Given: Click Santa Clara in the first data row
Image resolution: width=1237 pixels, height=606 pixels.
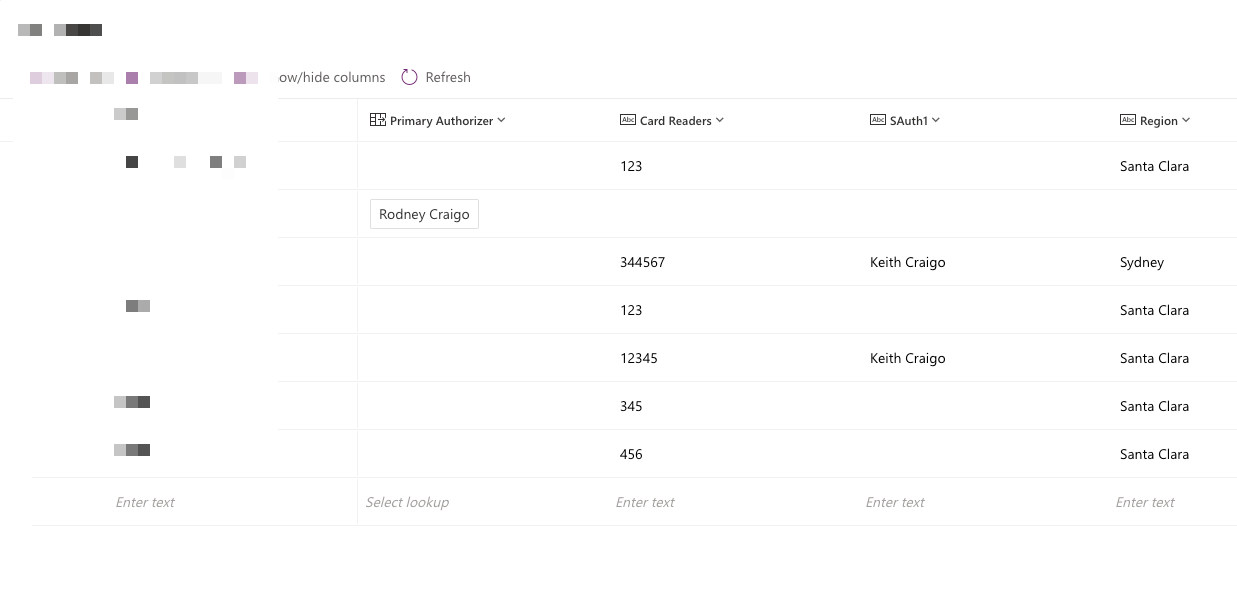Looking at the screenshot, I should tap(1154, 166).
